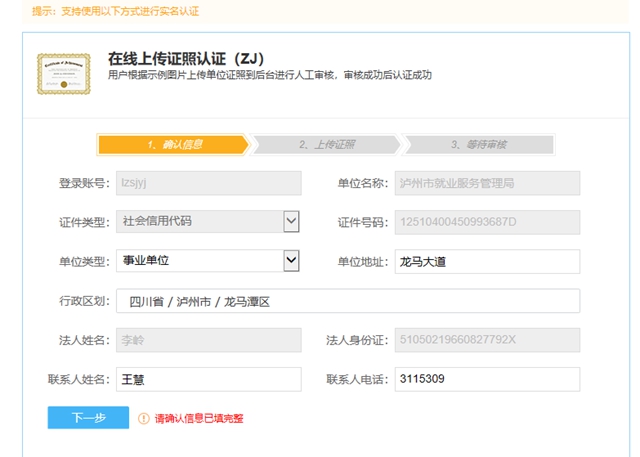This screenshot has width=640, height=457.
Task: Click the 单位名称 label
Action: 363,184
